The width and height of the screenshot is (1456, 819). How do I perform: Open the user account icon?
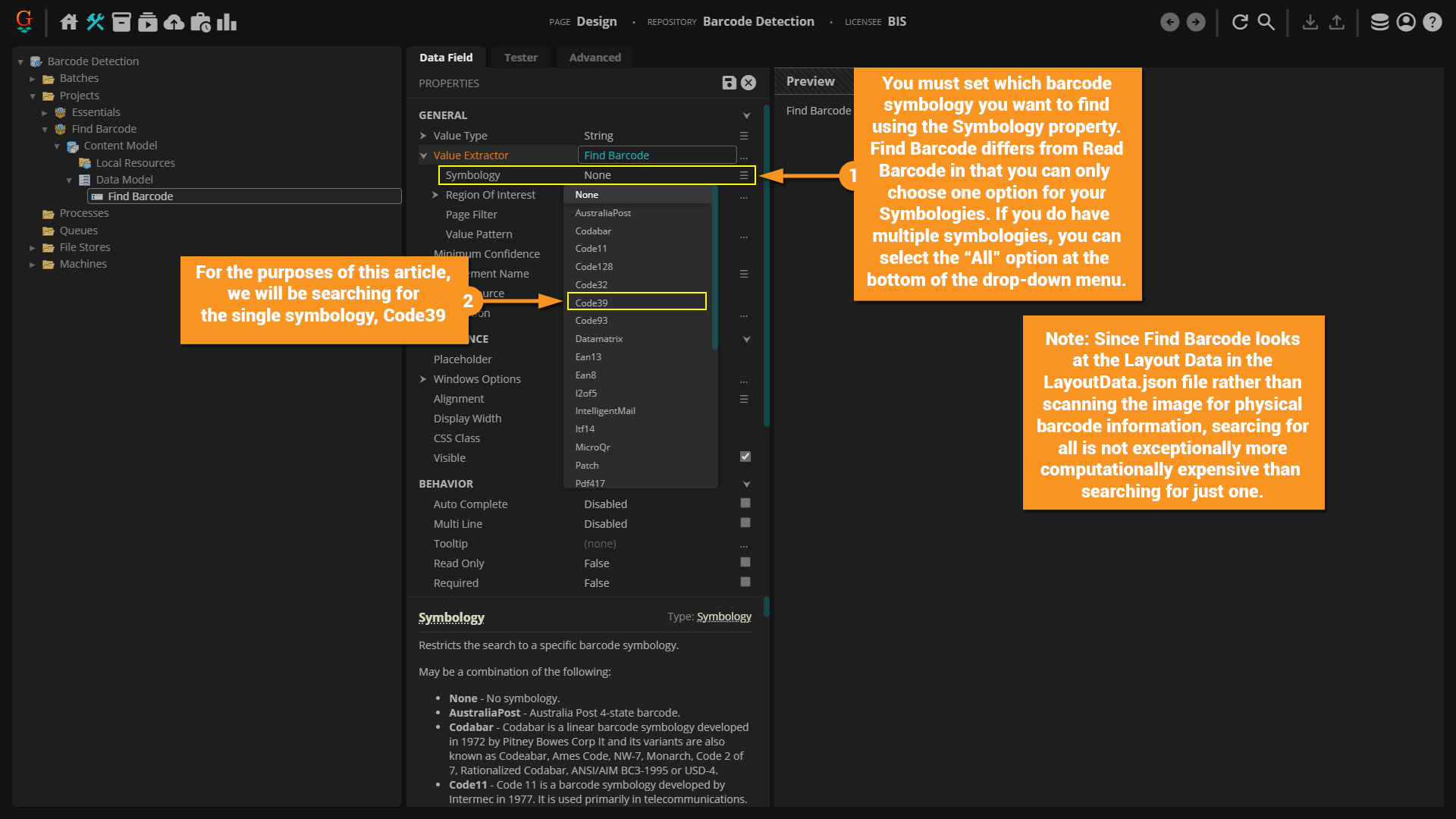pyautogui.click(x=1406, y=22)
